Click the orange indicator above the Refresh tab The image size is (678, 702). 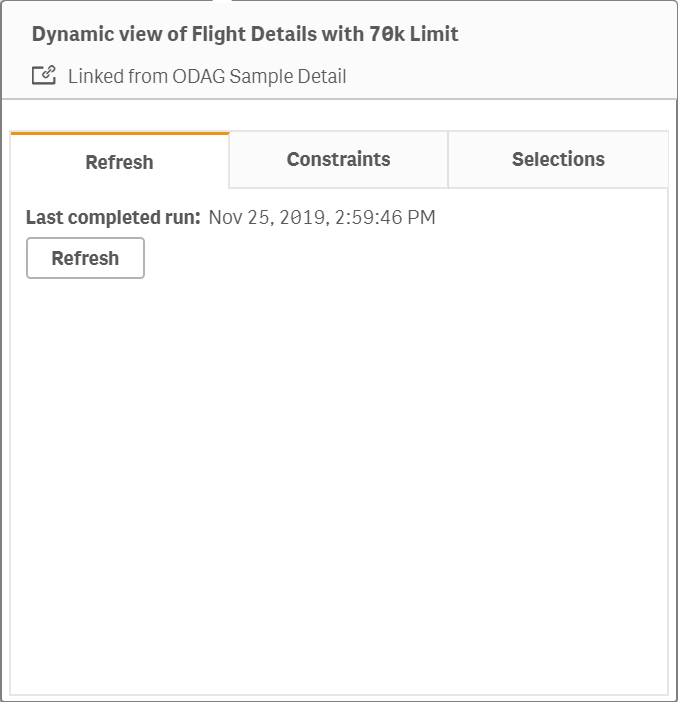(x=120, y=133)
